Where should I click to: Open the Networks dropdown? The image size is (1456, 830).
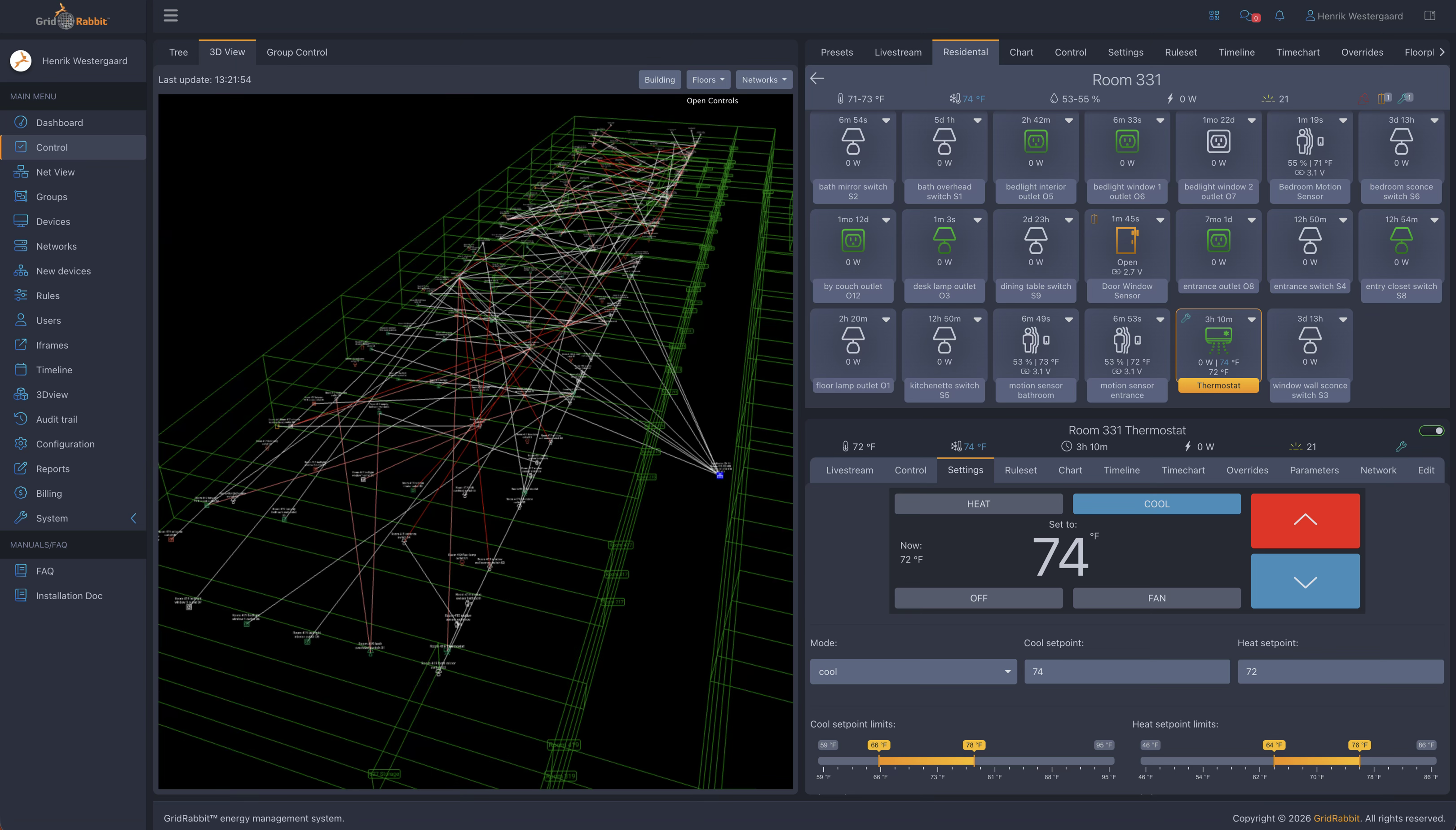coord(763,79)
